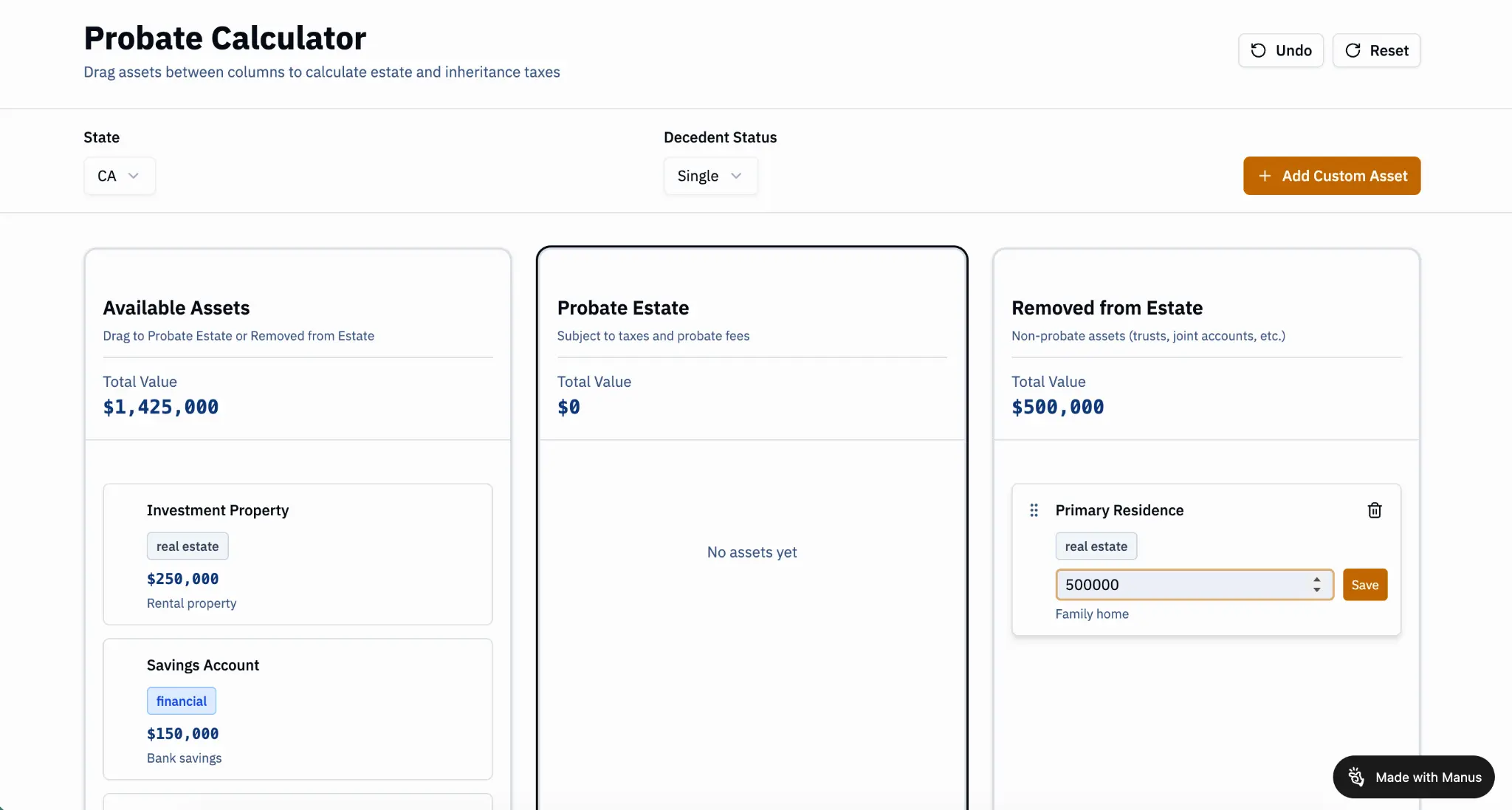Viewport: 1512px width, 810px height.
Task: Open the Made with Manus badge
Action: pos(1413,777)
